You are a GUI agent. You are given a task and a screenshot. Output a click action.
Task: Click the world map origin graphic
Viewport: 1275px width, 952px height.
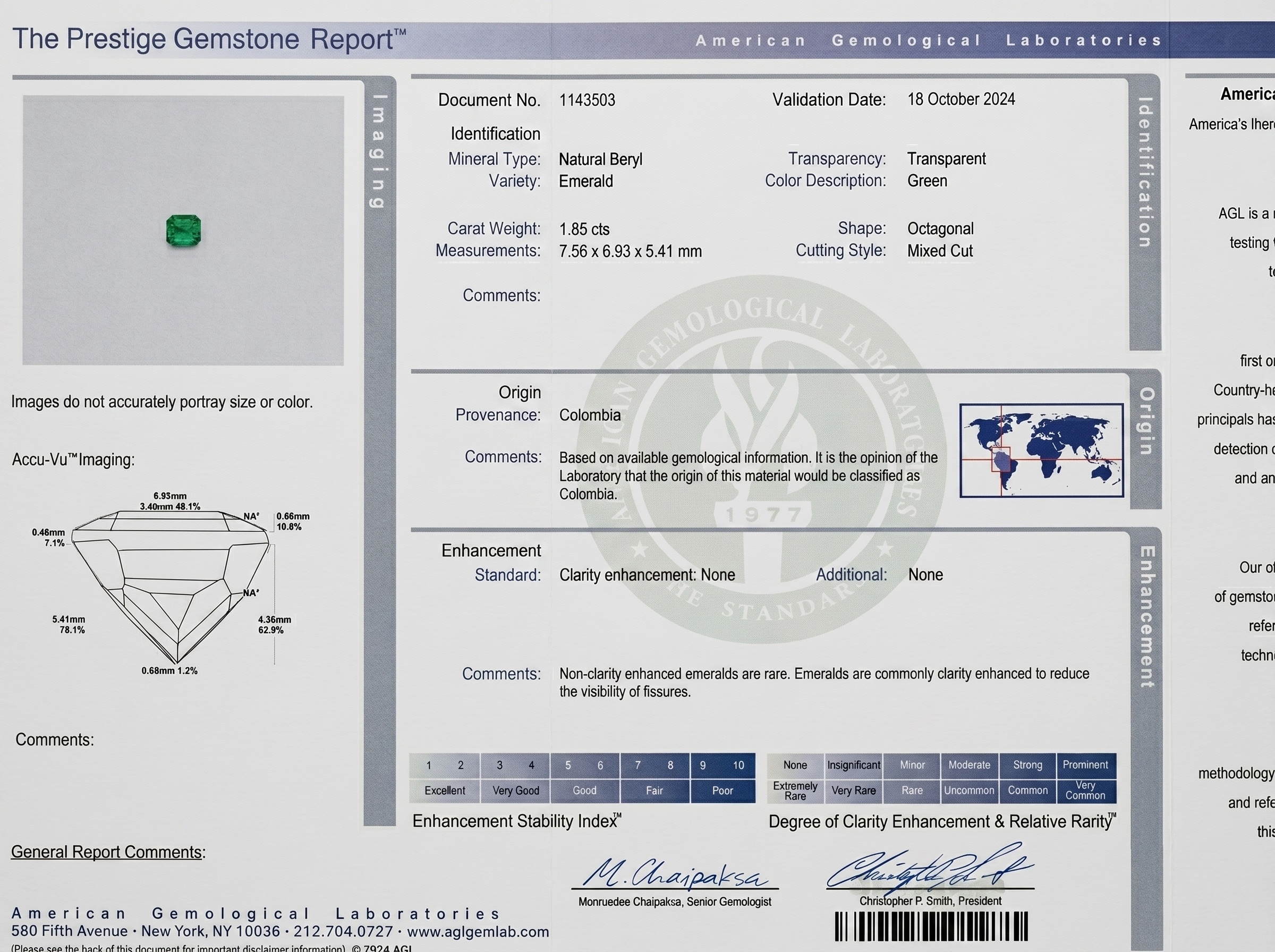(x=1042, y=450)
